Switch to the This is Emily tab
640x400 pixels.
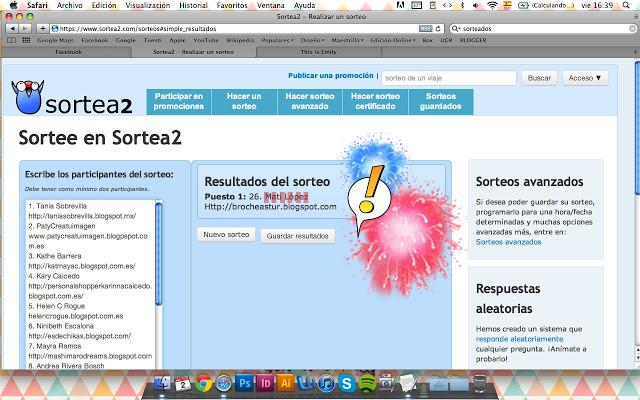tap(318, 52)
